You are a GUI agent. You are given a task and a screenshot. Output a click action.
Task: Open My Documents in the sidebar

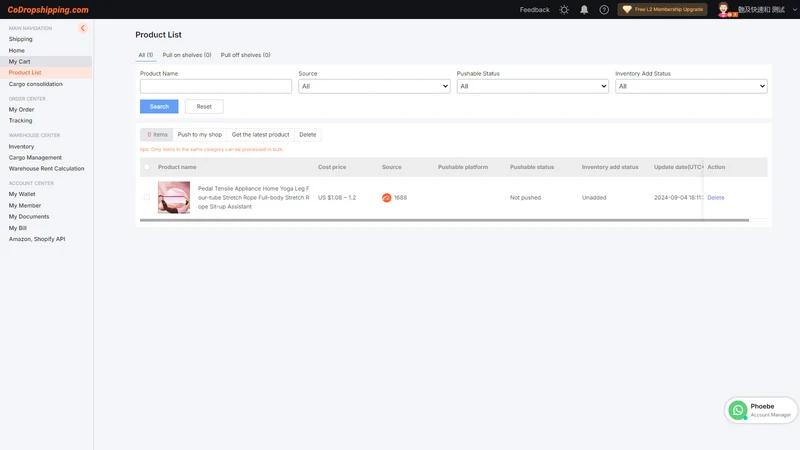29,217
